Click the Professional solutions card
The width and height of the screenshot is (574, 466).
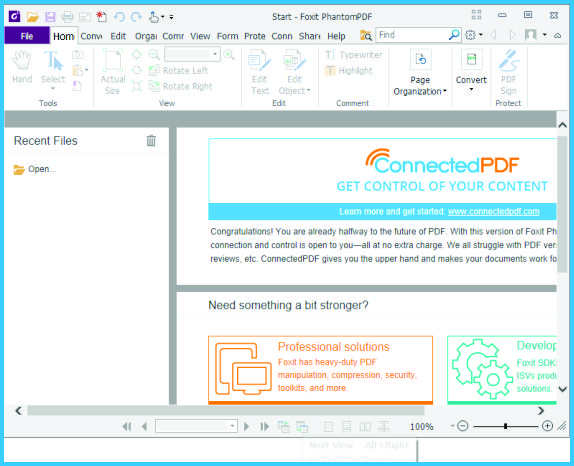(320, 370)
